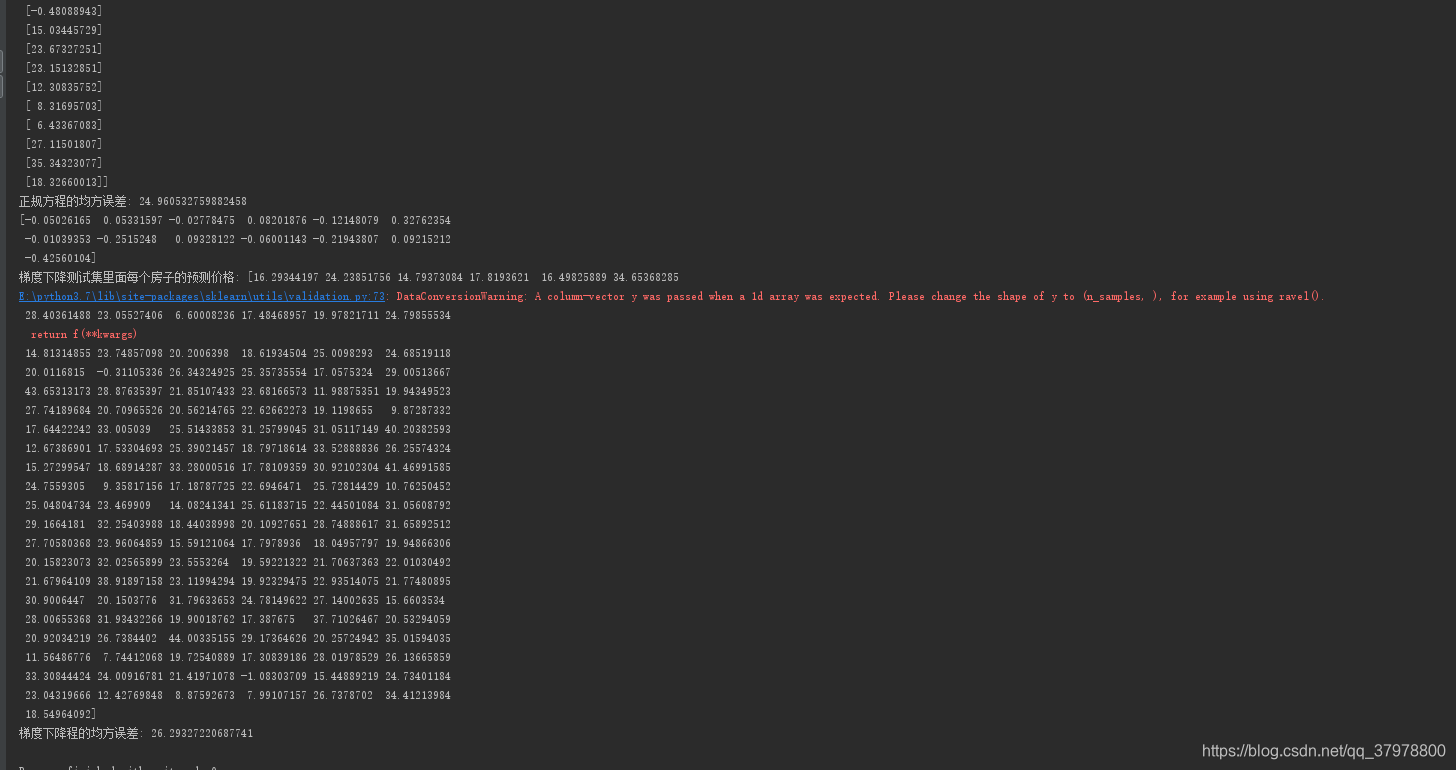Select the value [27.11501807] in output

(x=64, y=144)
